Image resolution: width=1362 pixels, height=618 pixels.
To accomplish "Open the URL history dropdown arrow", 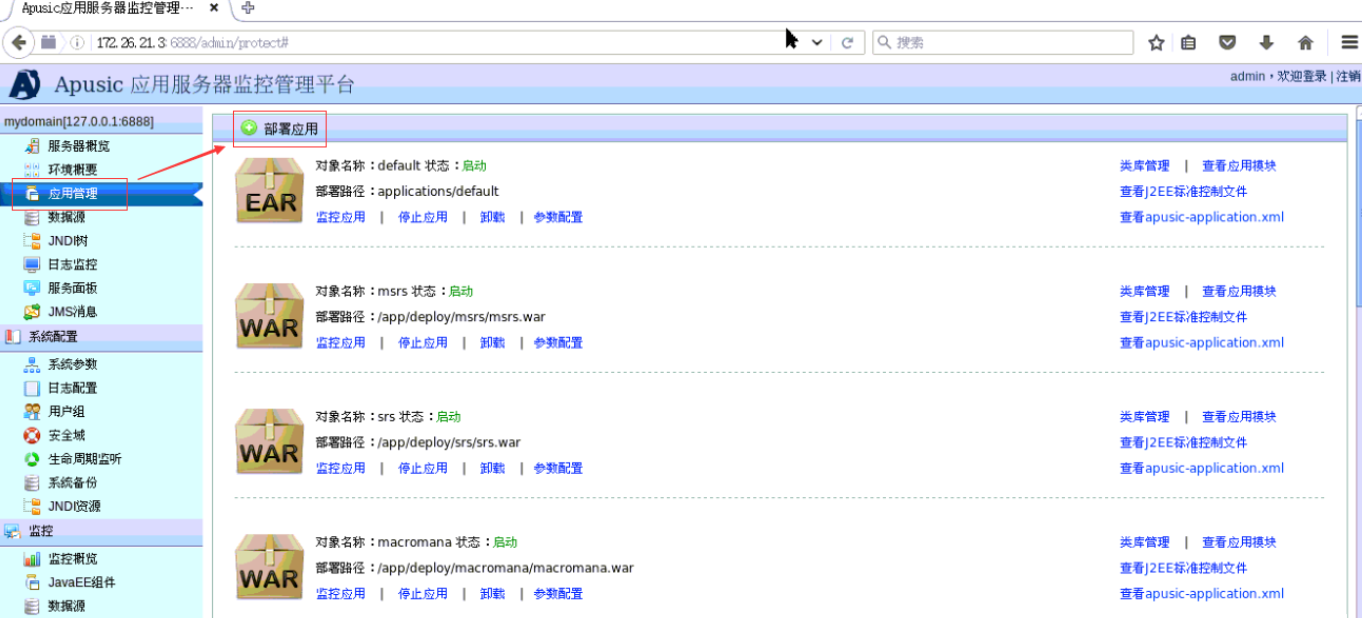I will pos(817,43).
